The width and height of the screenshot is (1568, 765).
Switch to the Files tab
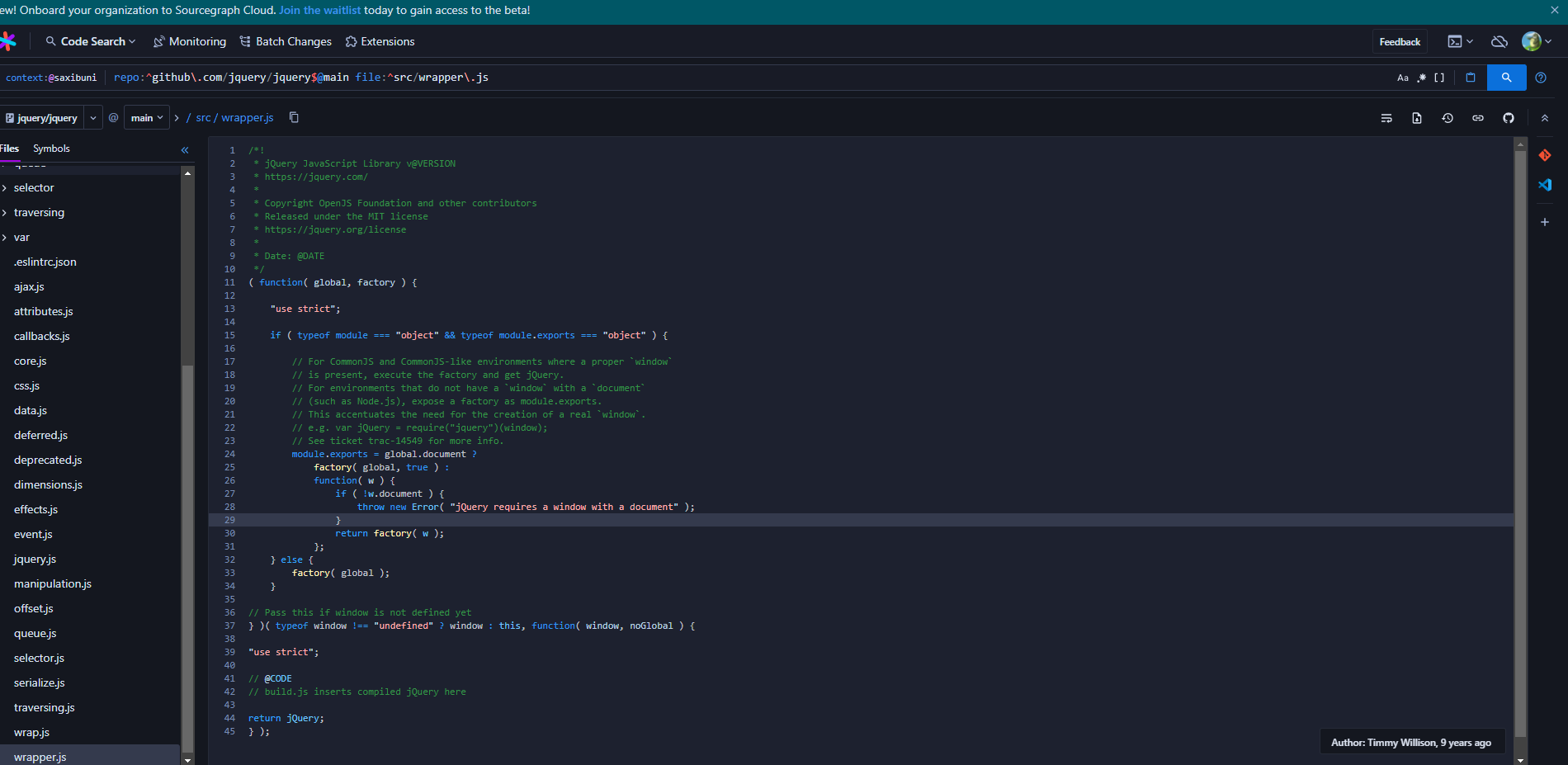pos(9,149)
